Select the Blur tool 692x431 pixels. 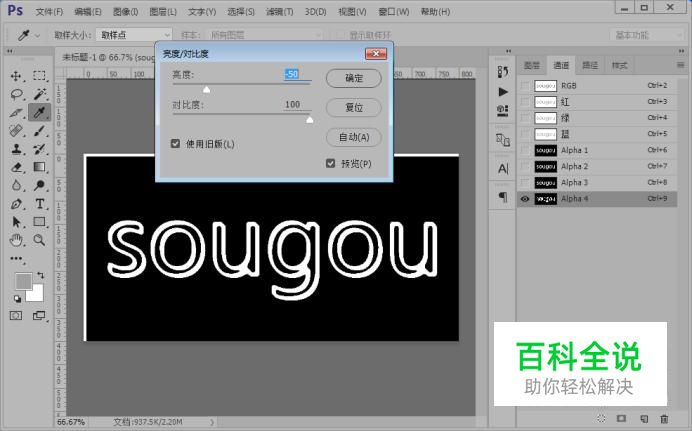(16, 185)
